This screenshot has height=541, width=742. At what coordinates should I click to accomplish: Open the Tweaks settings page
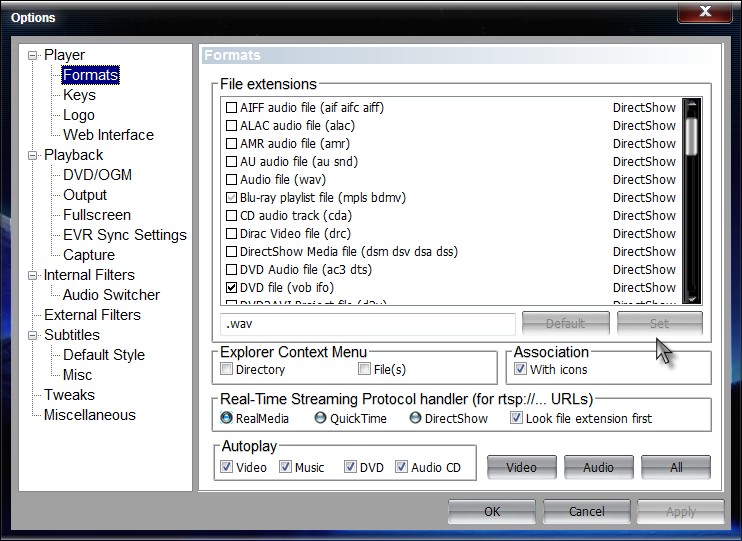pos(69,395)
